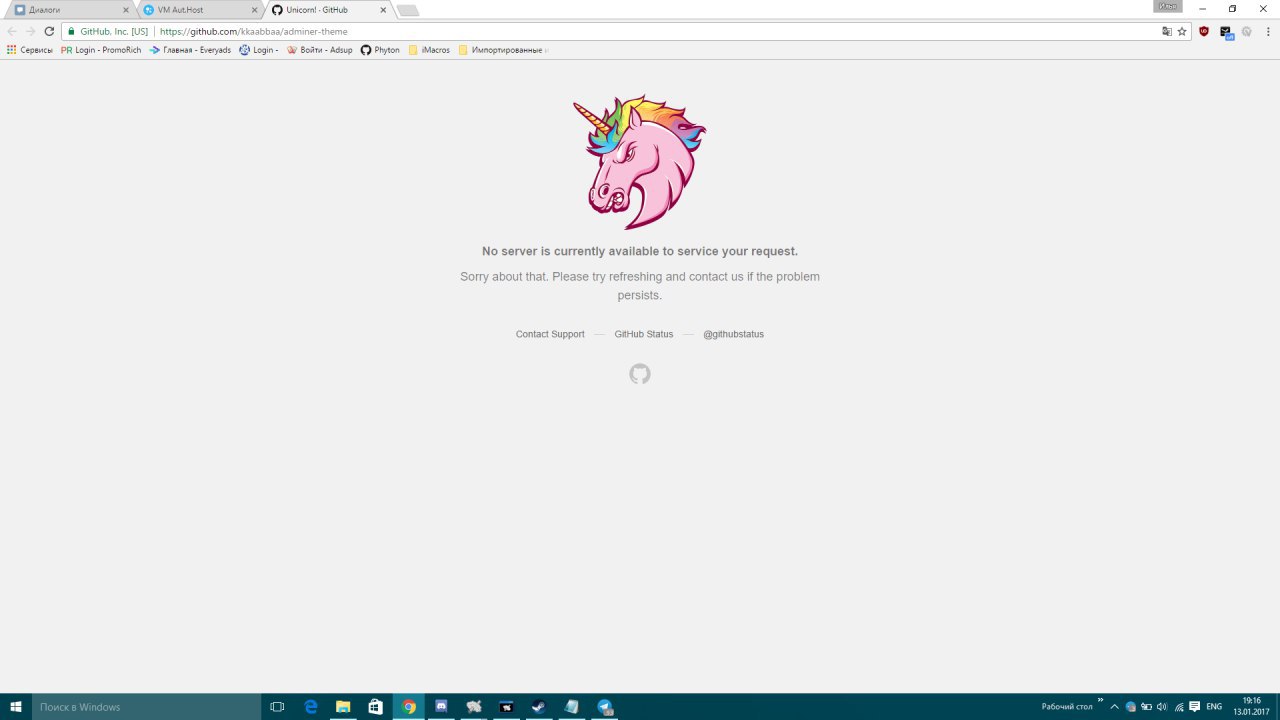1280x720 pixels.
Task: Open the Apps (Сервисы) bookmark
Action: (x=29, y=50)
